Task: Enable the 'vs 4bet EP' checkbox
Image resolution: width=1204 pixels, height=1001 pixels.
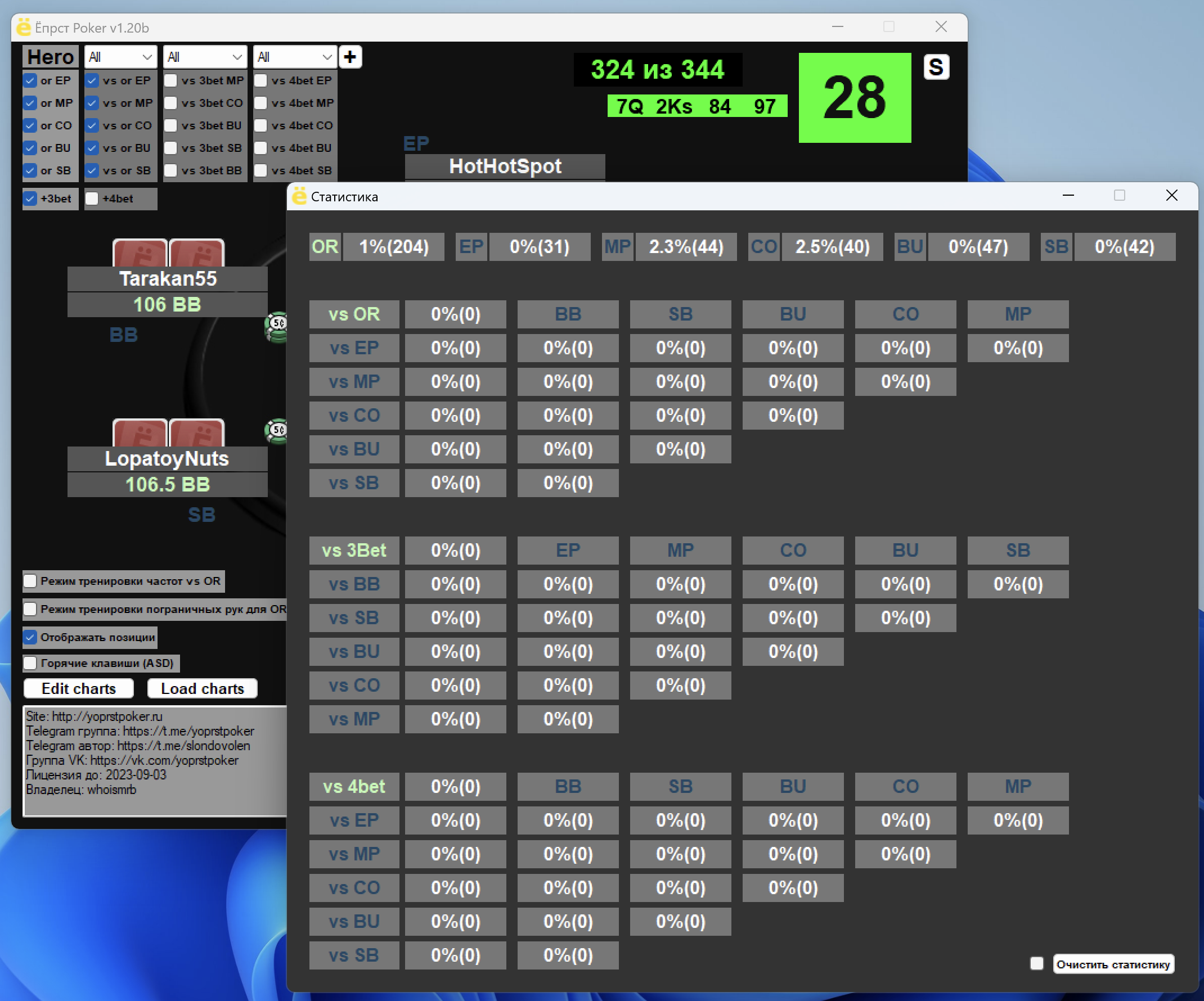Action: point(260,80)
